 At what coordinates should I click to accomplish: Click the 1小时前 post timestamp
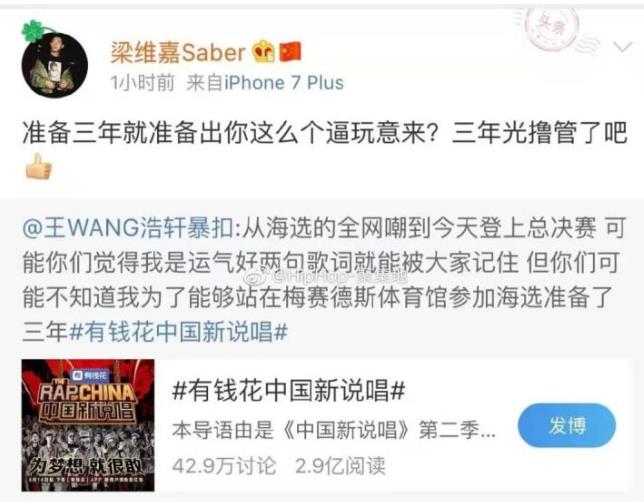[x=143, y=83]
